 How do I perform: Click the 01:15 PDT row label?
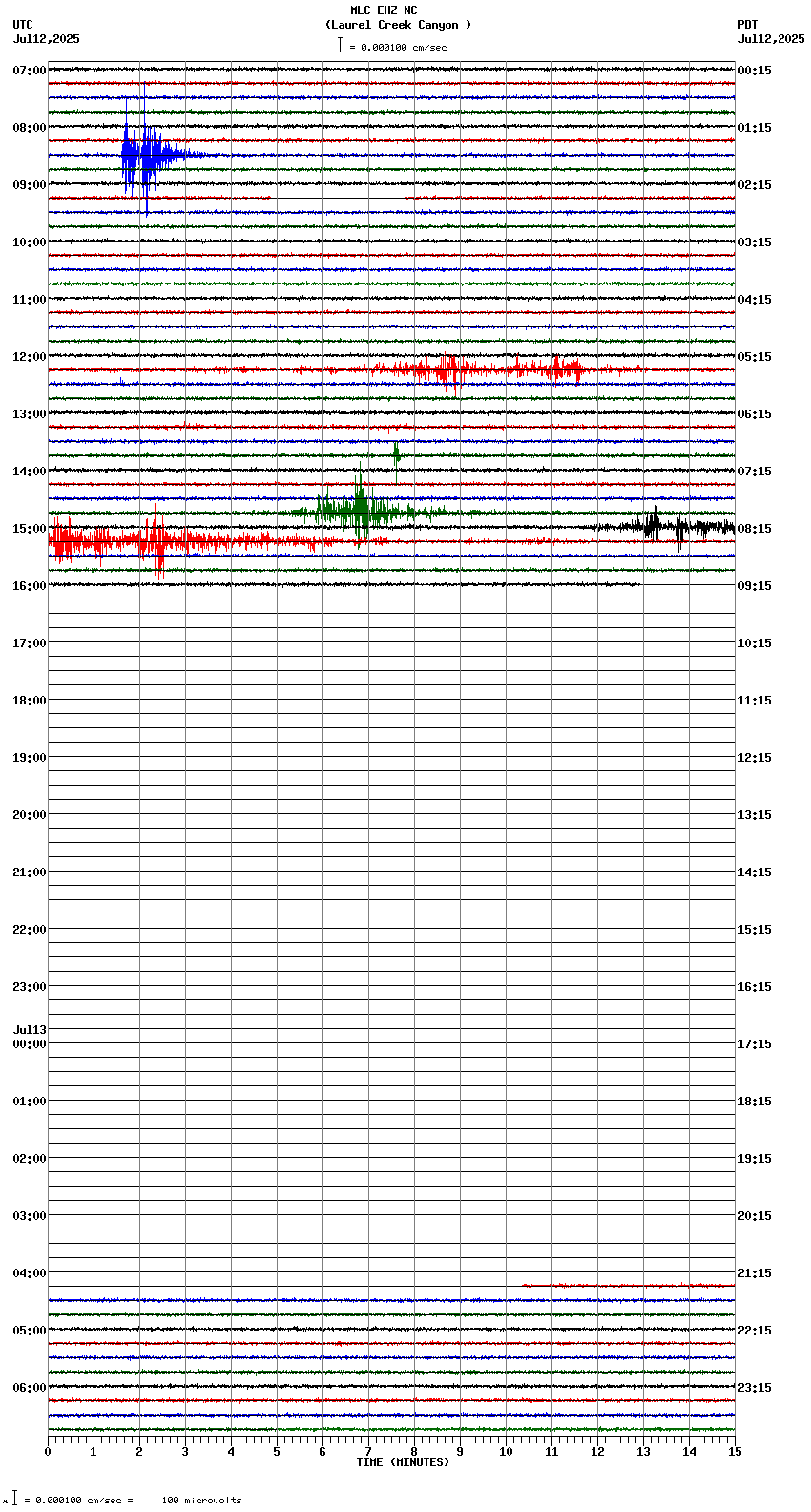coord(755,128)
